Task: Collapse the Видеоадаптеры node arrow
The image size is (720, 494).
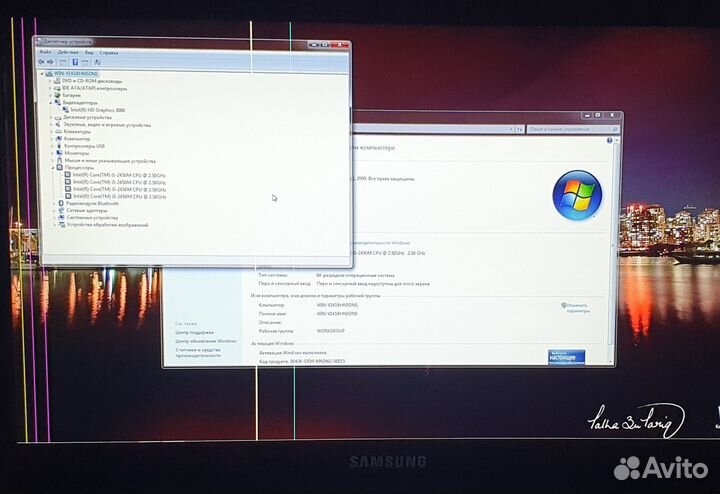Action: point(51,103)
